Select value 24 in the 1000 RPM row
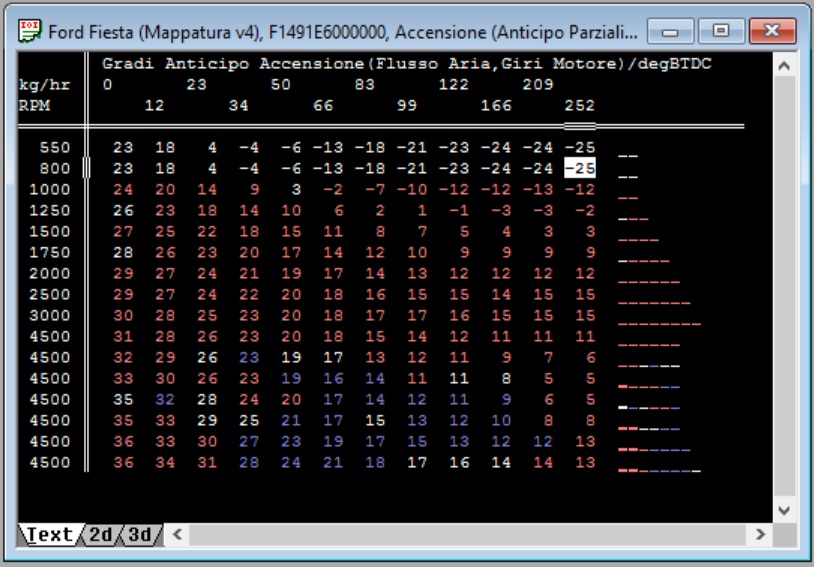The image size is (817, 567). coord(123,189)
